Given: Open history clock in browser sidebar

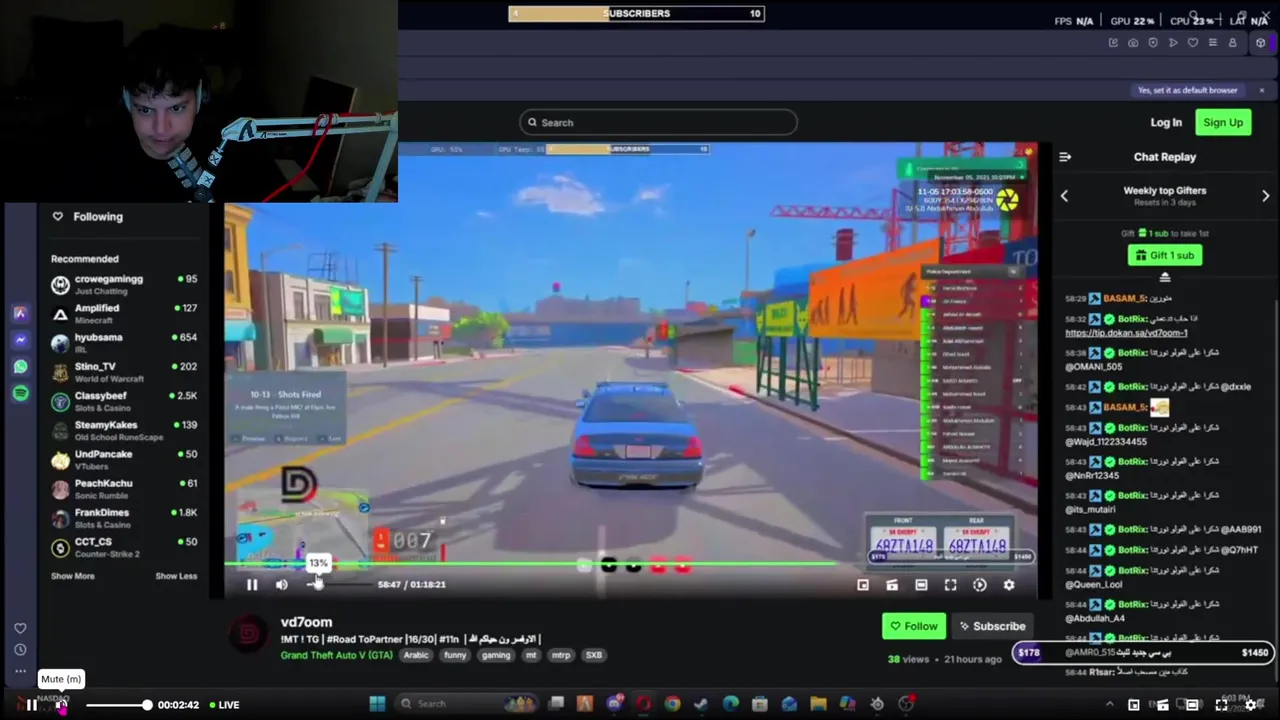Looking at the screenshot, I should [20, 650].
